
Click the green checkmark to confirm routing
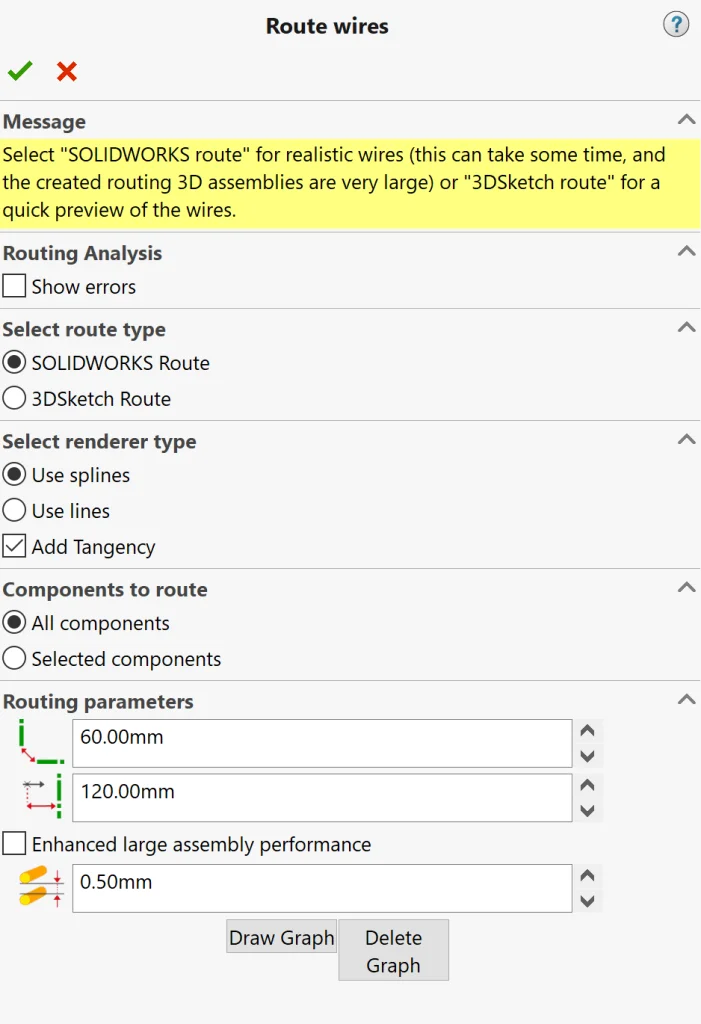pos(20,71)
